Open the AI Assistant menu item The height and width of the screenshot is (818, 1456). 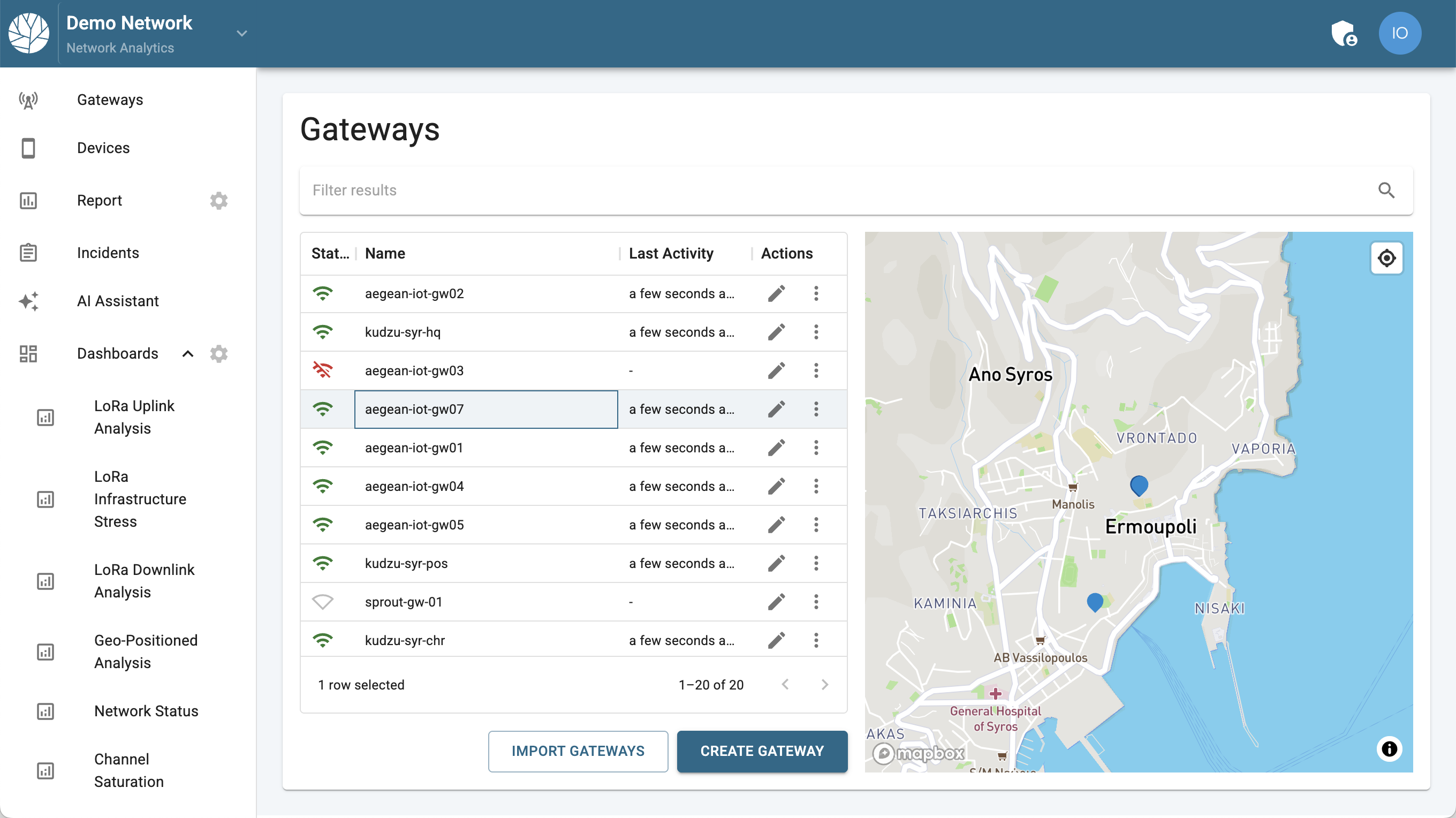[118, 301]
